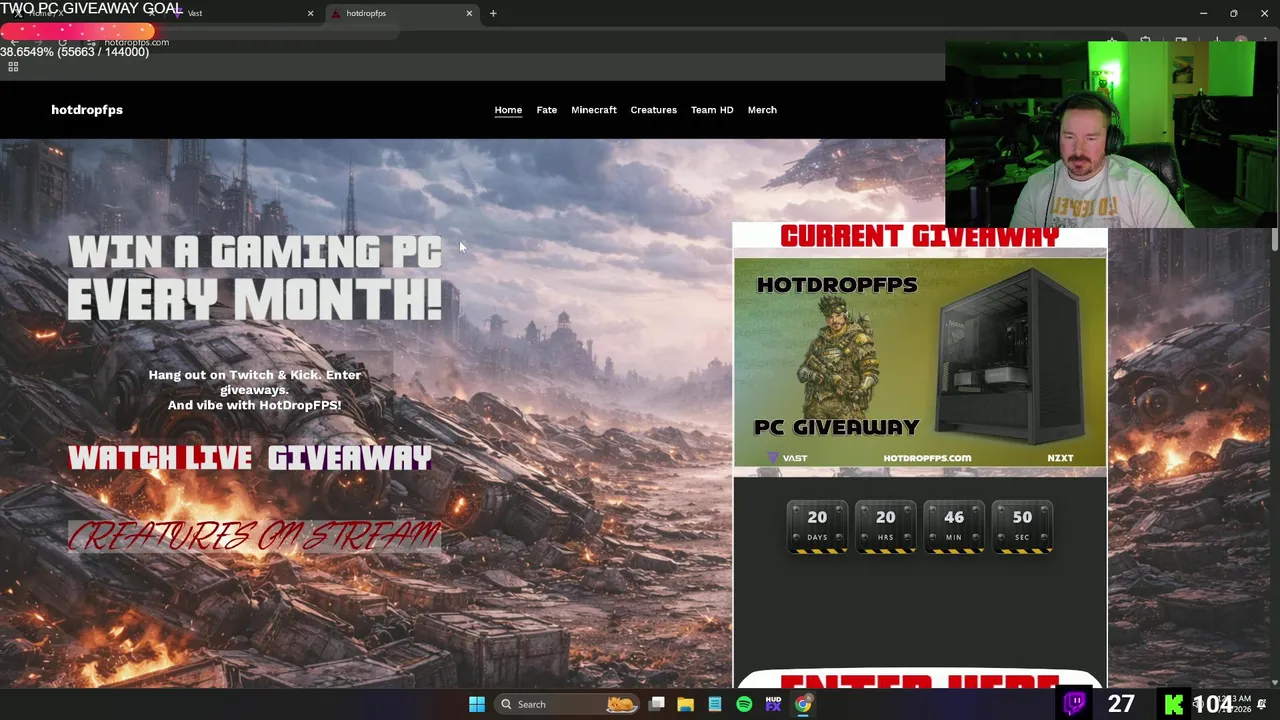Open CREATURES ON STREAM link

coord(254,537)
